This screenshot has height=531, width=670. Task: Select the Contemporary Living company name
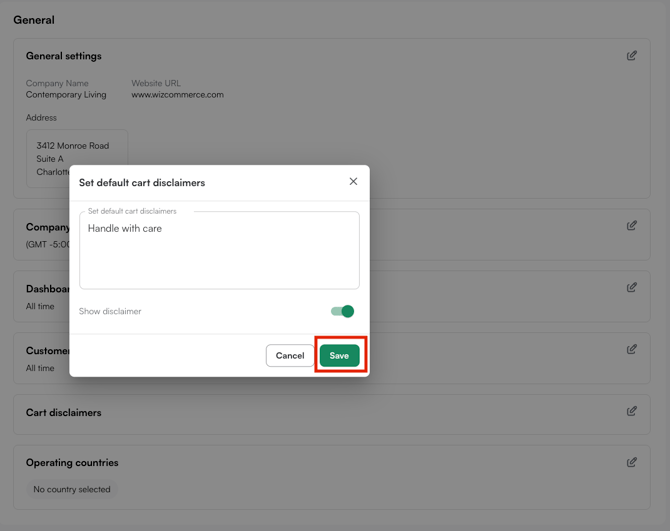point(66,95)
